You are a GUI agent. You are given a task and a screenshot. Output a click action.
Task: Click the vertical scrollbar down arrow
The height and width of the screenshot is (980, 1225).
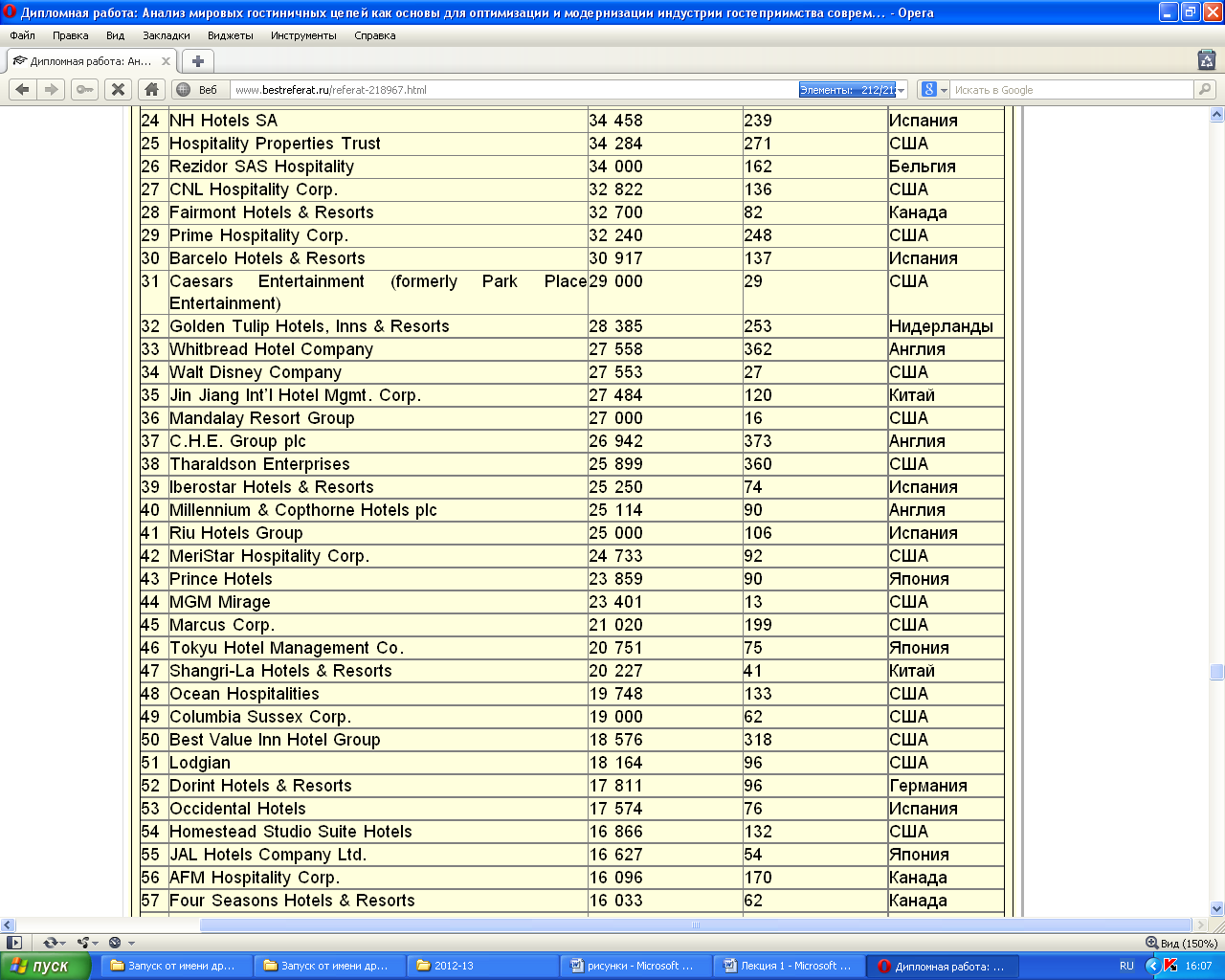point(1216,908)
